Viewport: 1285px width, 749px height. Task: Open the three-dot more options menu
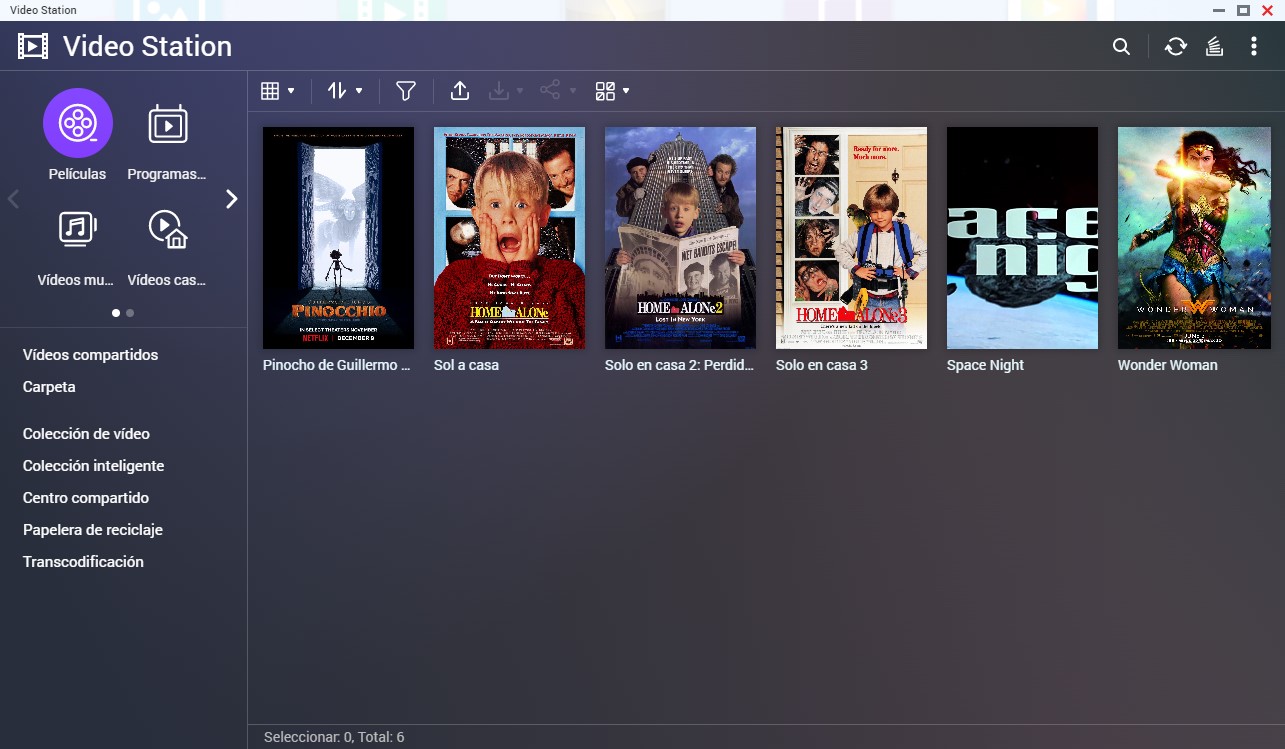(1254, 47)
